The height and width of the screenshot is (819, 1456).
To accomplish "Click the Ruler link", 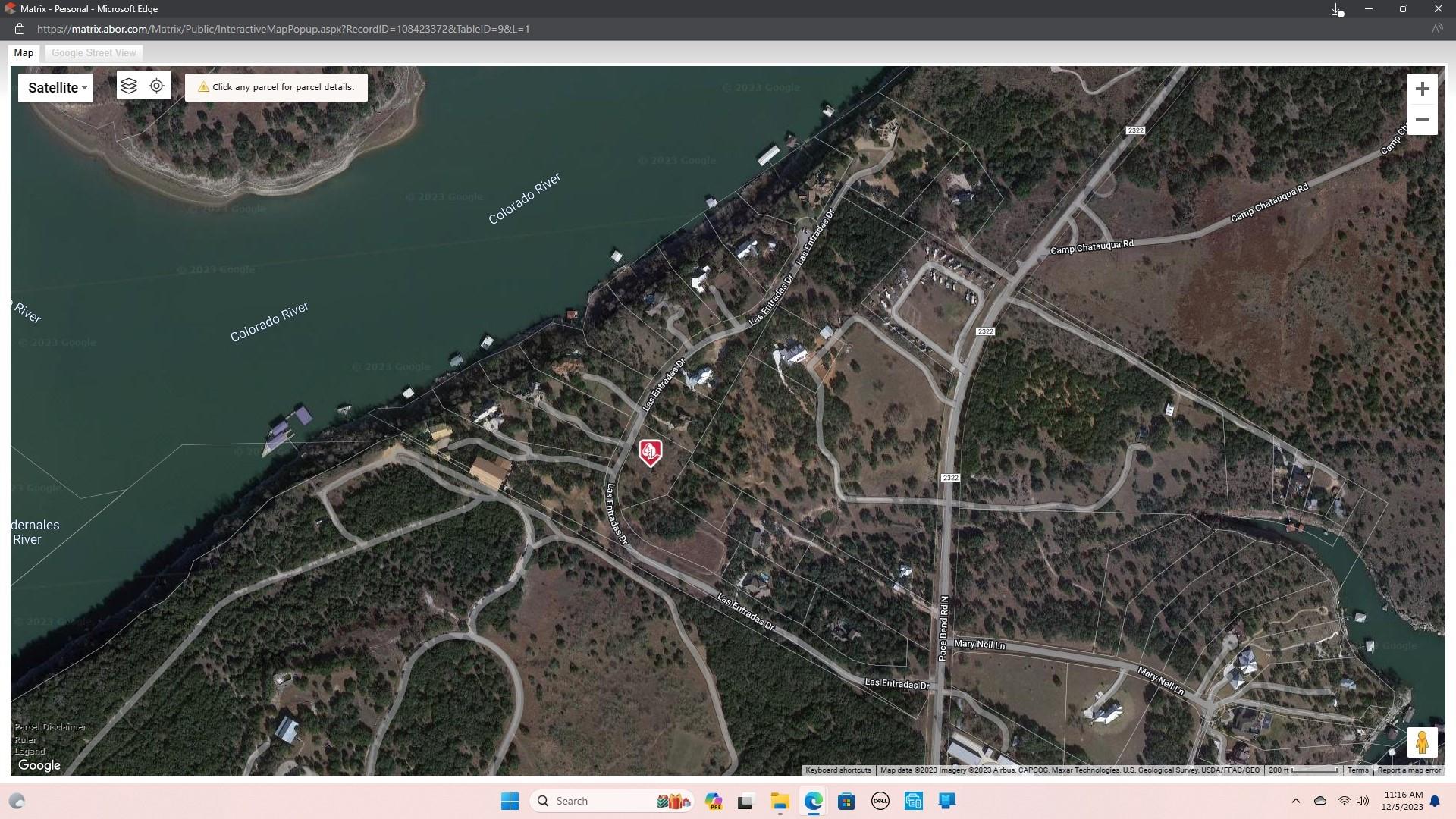I will coord(26,739).
